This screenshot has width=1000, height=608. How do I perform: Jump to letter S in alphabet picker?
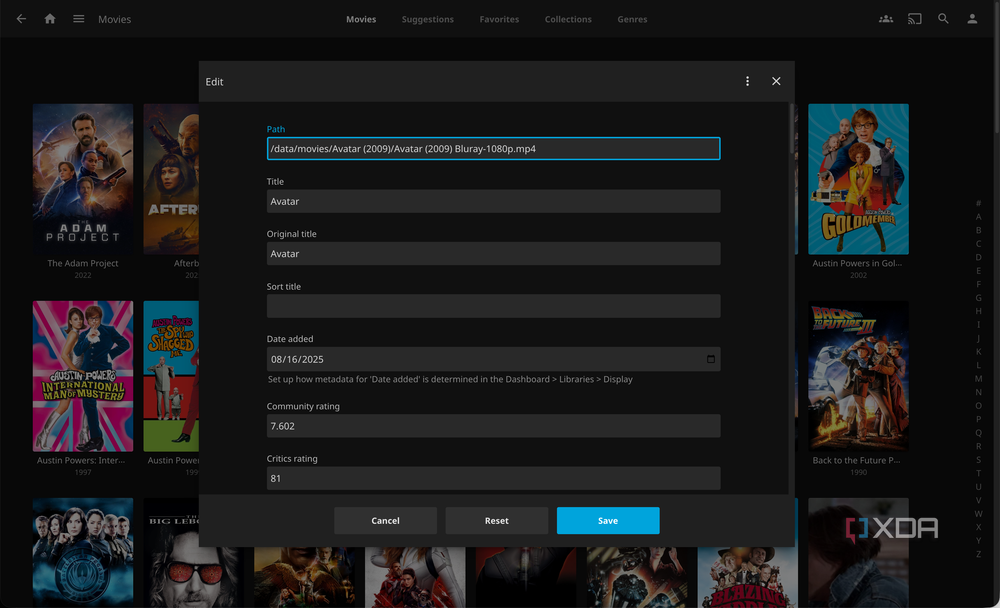click(978, 459)
